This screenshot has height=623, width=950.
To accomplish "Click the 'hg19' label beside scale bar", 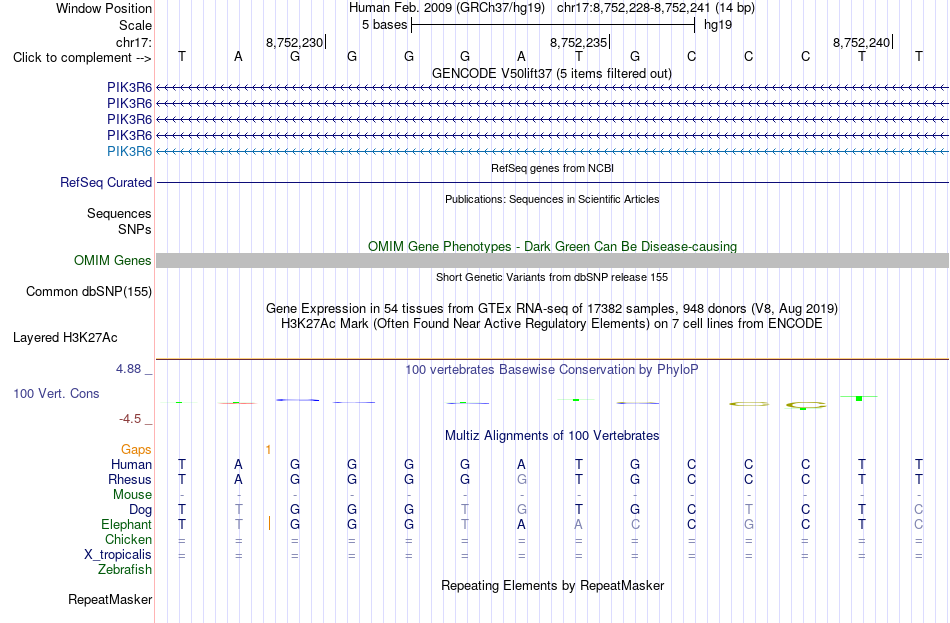I will coord(718,25).
